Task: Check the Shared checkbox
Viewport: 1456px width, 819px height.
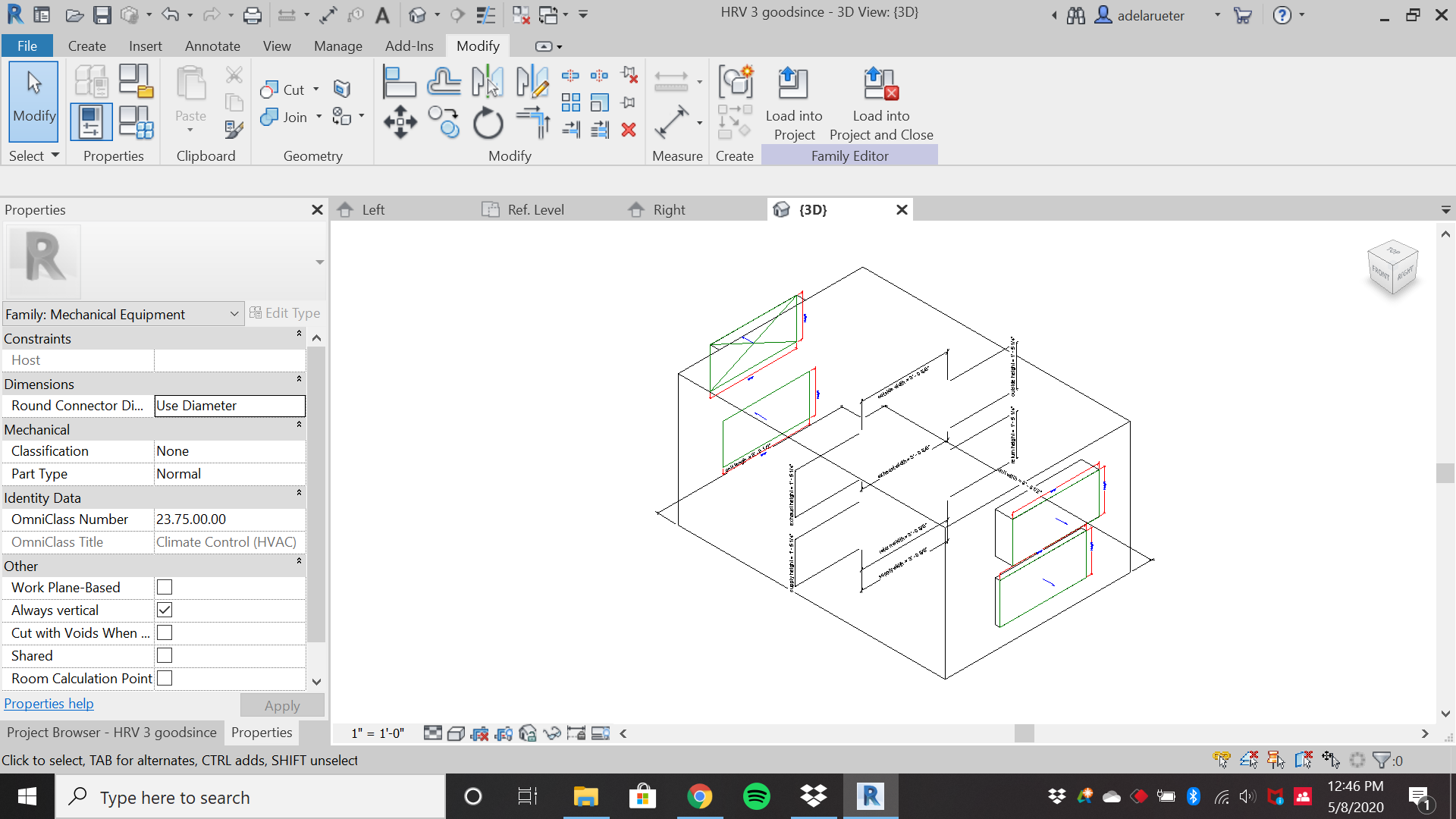Action: [165, 655]
